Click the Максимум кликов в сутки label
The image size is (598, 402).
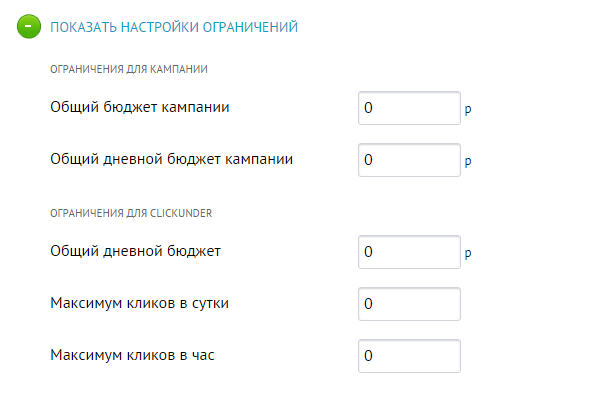[x=140, y=303]
